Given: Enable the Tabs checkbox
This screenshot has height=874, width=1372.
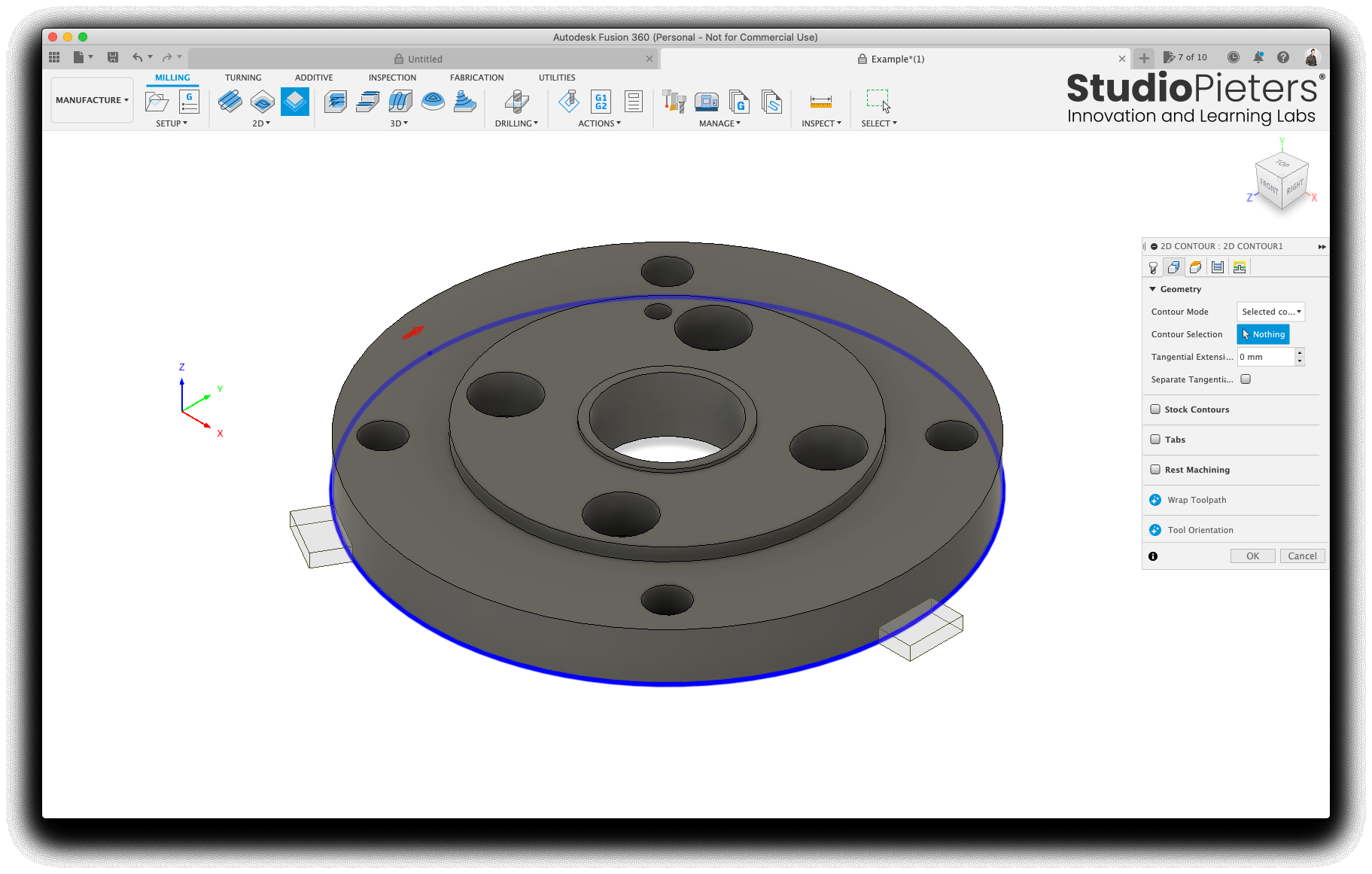Looking at the screenshot, I should pos(1155,440).
